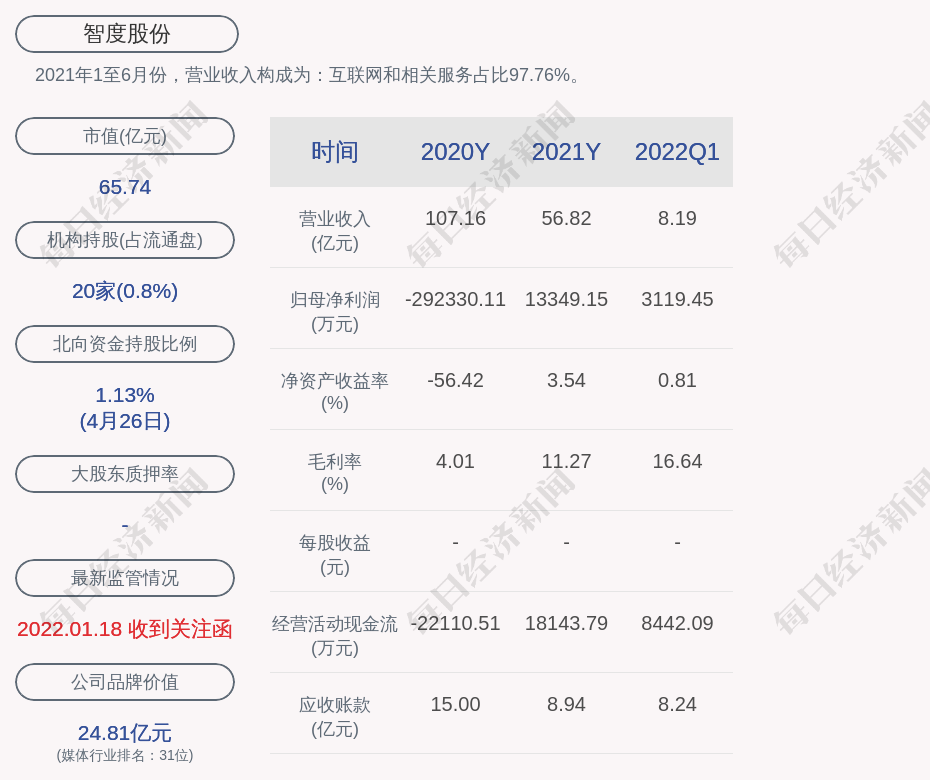Click cash flow value 8442.09
The image size is (930, 780).
click(677, 623)
